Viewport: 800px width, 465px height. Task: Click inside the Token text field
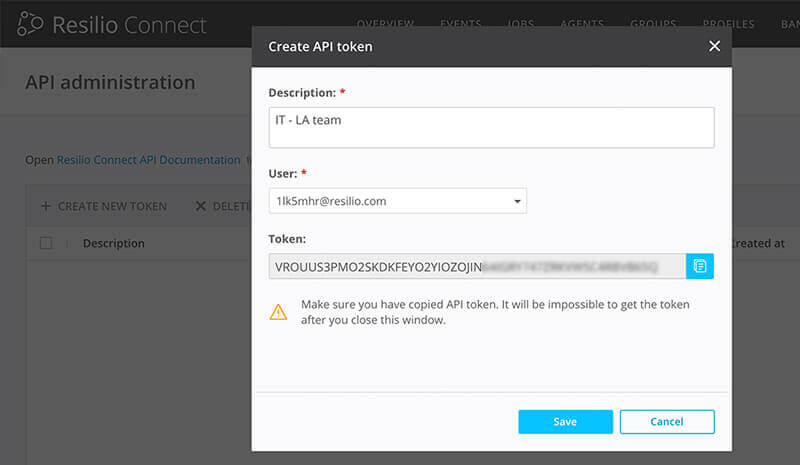pos(477,266)
